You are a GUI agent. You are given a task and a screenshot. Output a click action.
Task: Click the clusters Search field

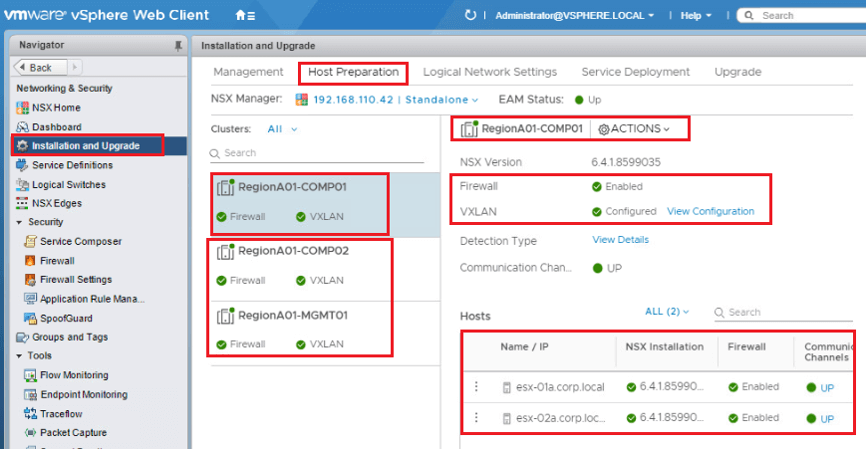[x=317, y=153]
